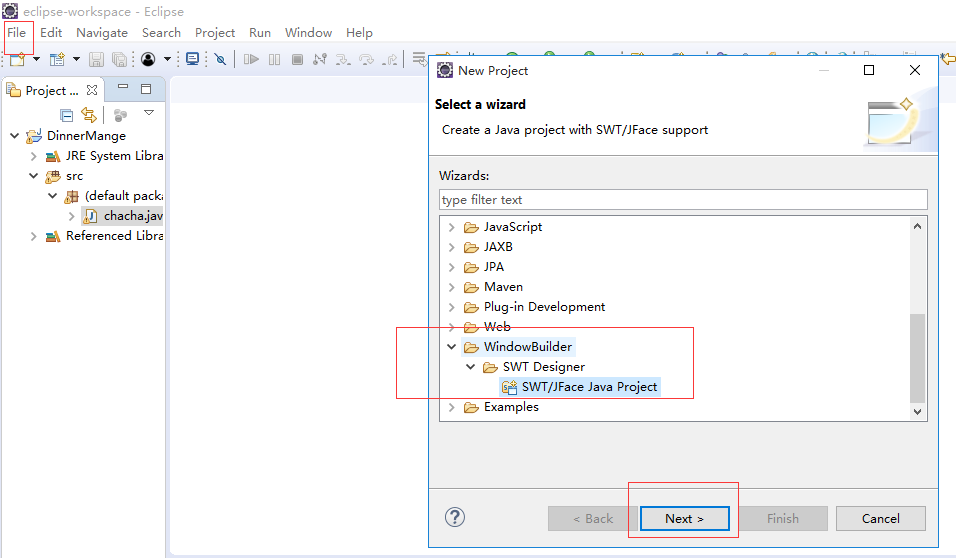
Task: Click the Step Over toolbar icon
Action: point(366,59)
